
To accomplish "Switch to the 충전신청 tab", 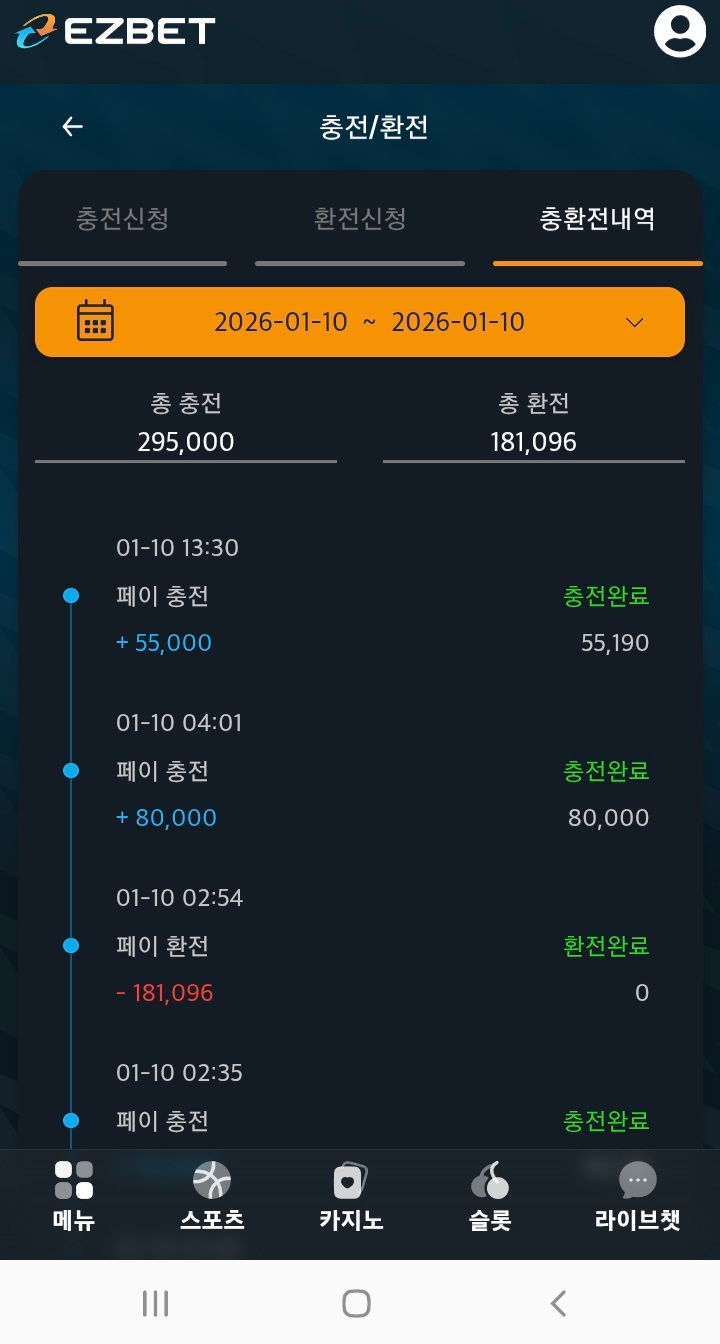I will coord(122,219).
